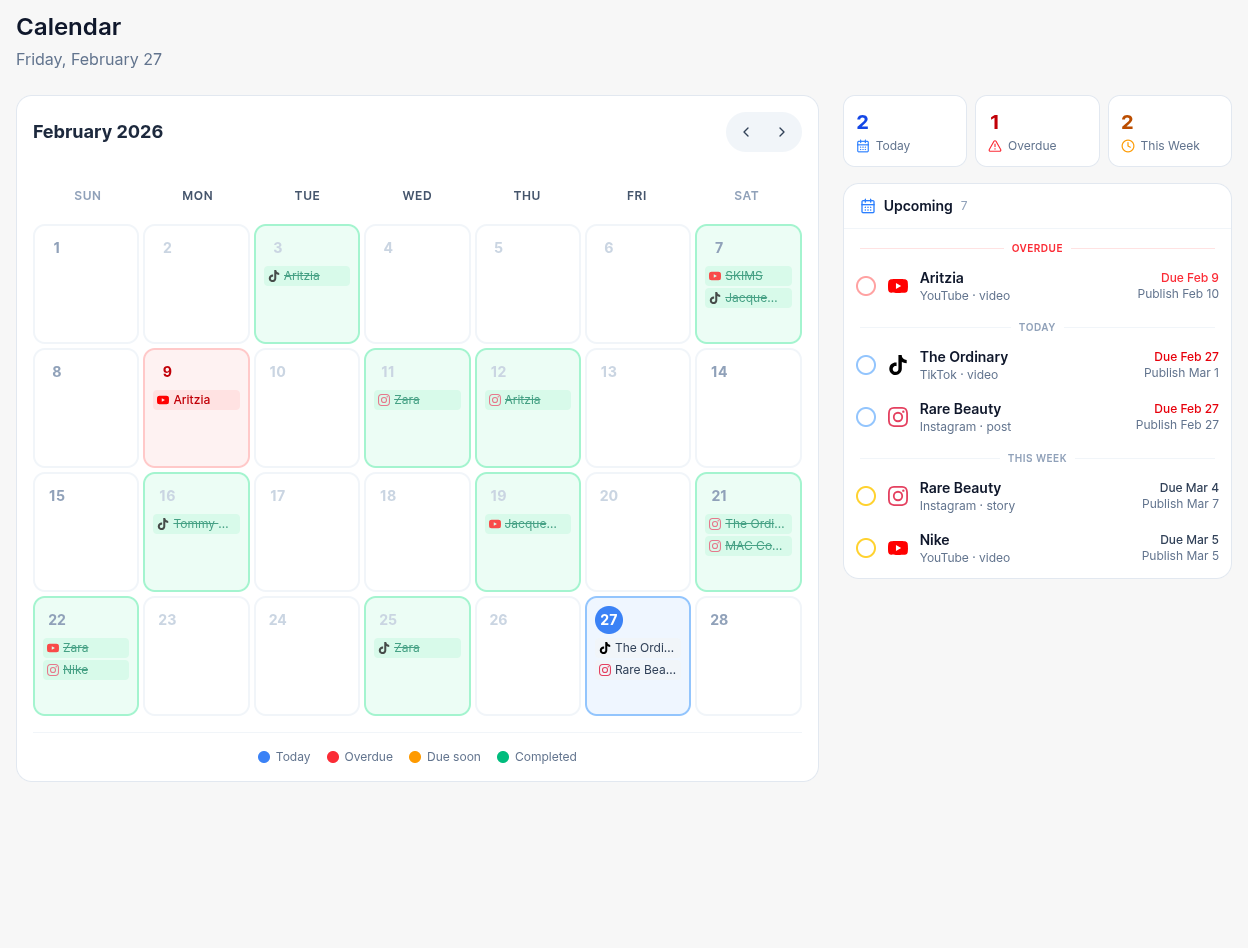Go to the previous month with the left chevron
The height and width of the screenshot is (948, 1248).
point(746,131)
